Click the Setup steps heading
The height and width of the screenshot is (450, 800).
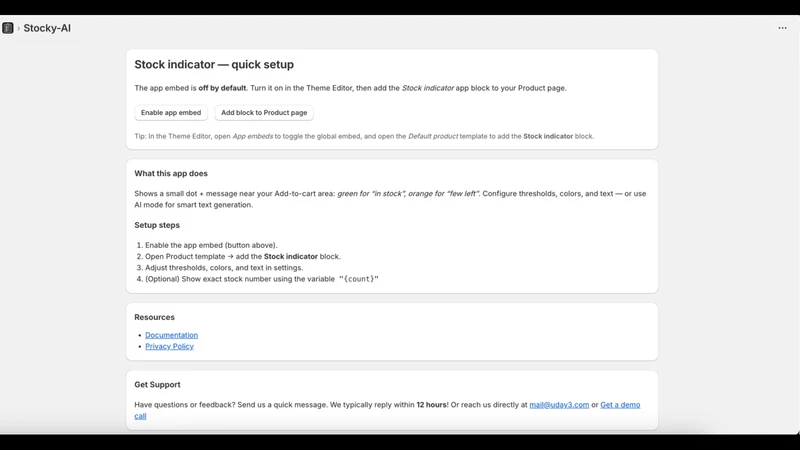(x=157, y=225)
